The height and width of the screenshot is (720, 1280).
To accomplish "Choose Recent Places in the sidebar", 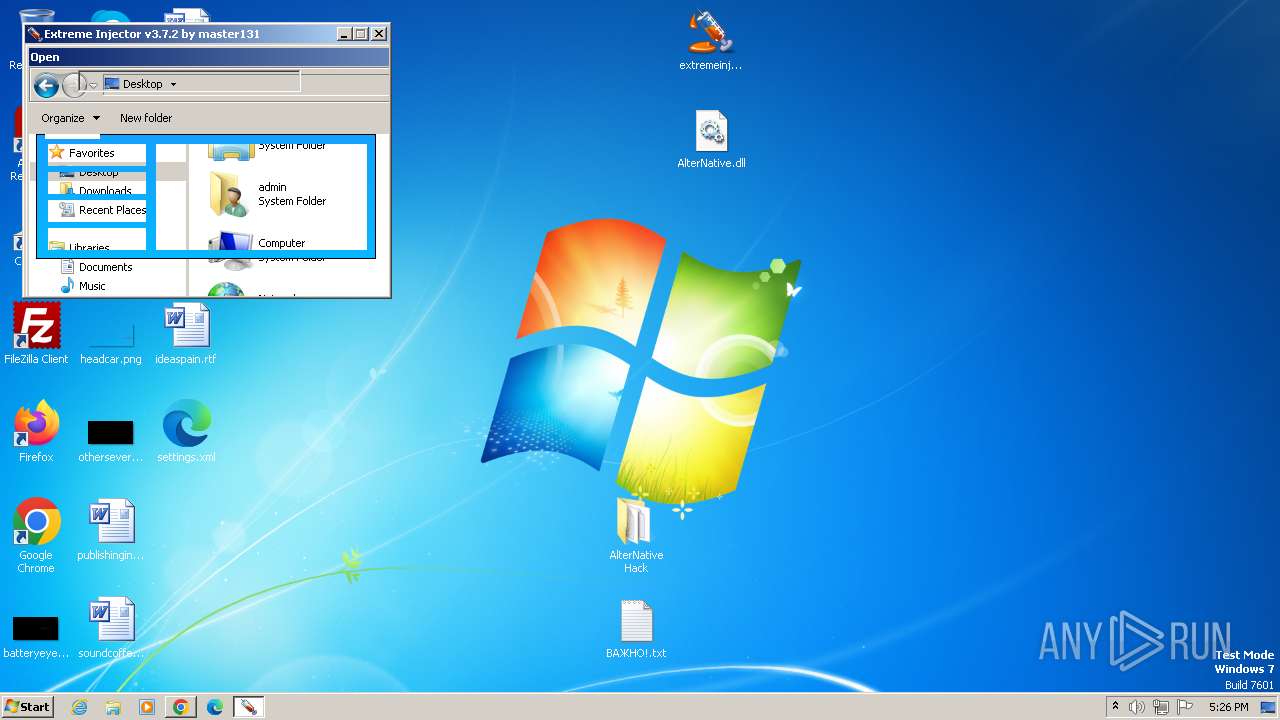I will (x=103, y=210).
